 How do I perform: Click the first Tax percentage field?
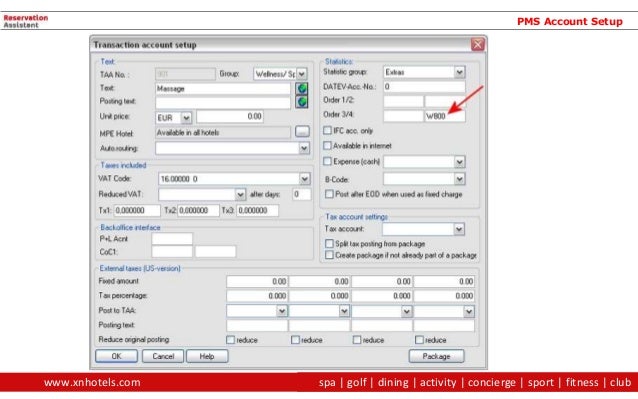[257, 296]
